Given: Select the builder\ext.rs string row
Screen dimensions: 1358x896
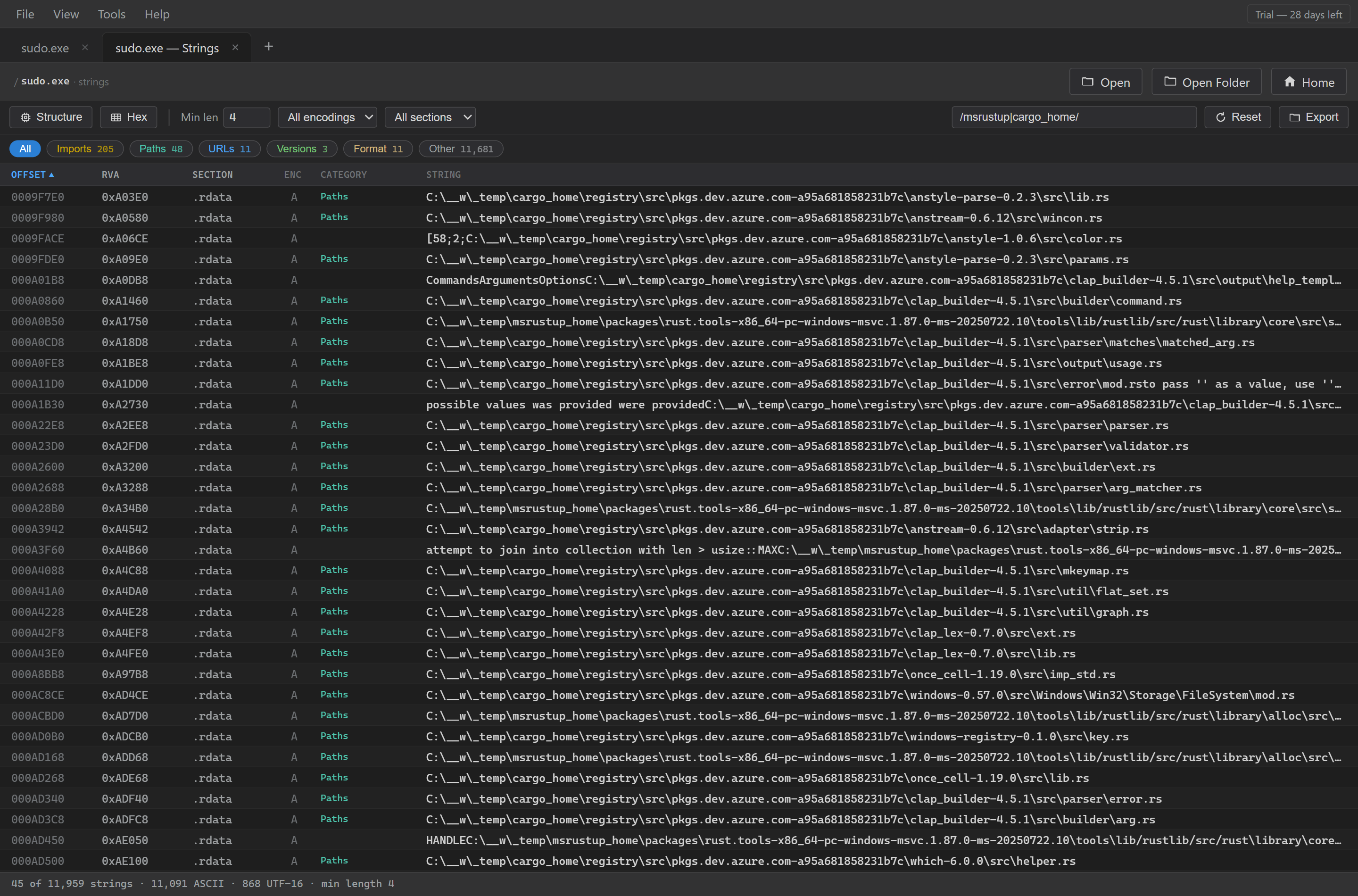Looking at the screenshot, I should (x=679, y=467).
